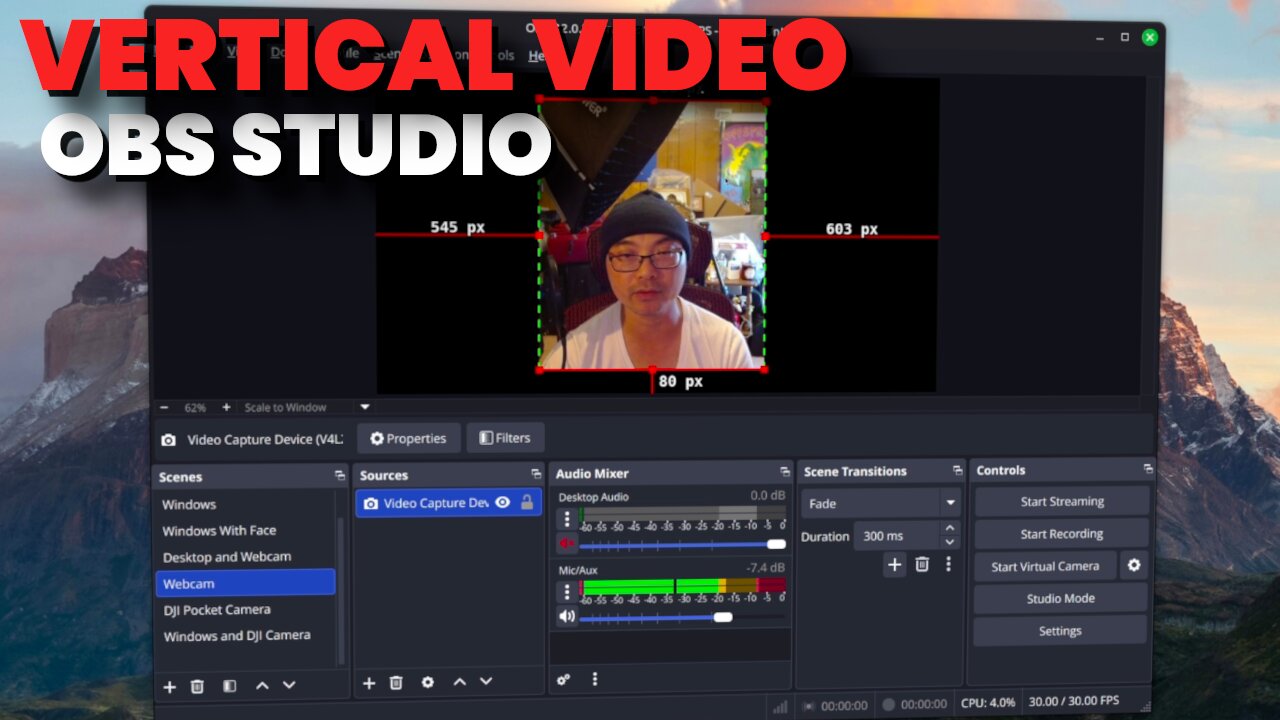Toggle visibility of Video Capture Device source
1280x720 pixels.
(x=503, y=503)
